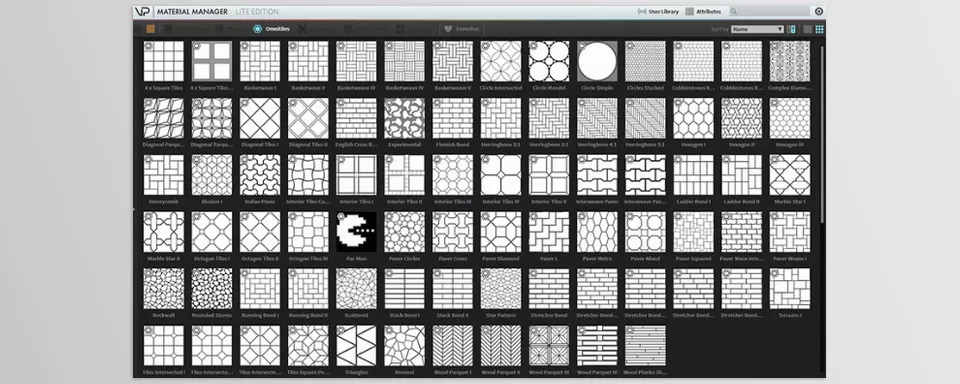Image resolution: width=960 pixels, height=384 pixels.
Task: Select the Triangles pattern
Action: (x=356, y=345)
